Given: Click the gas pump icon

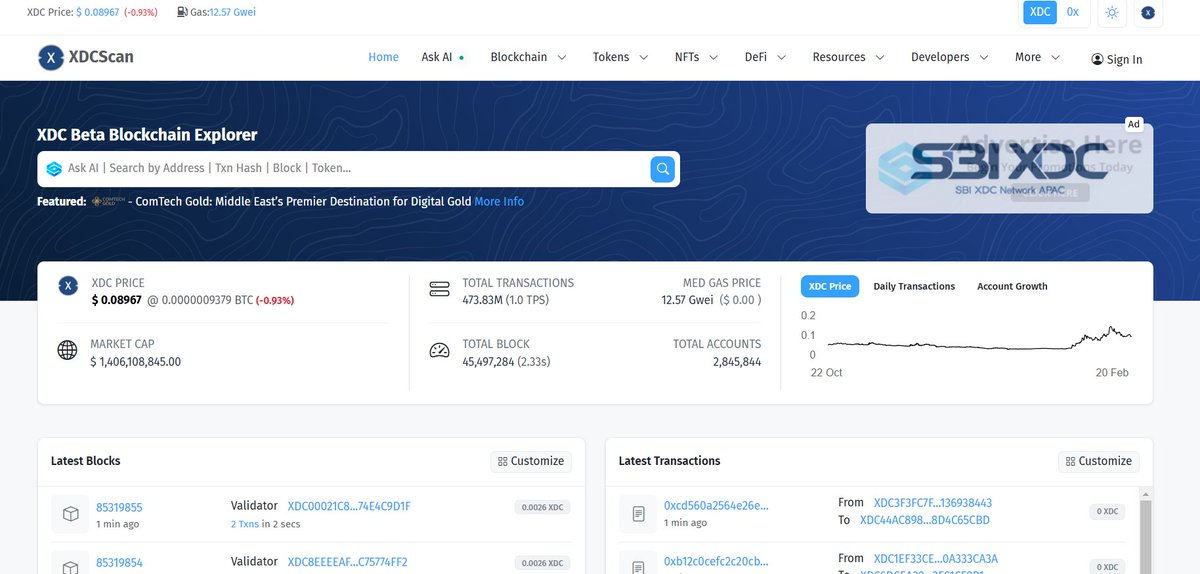Looking at the screenshot, I should [182, 12].
